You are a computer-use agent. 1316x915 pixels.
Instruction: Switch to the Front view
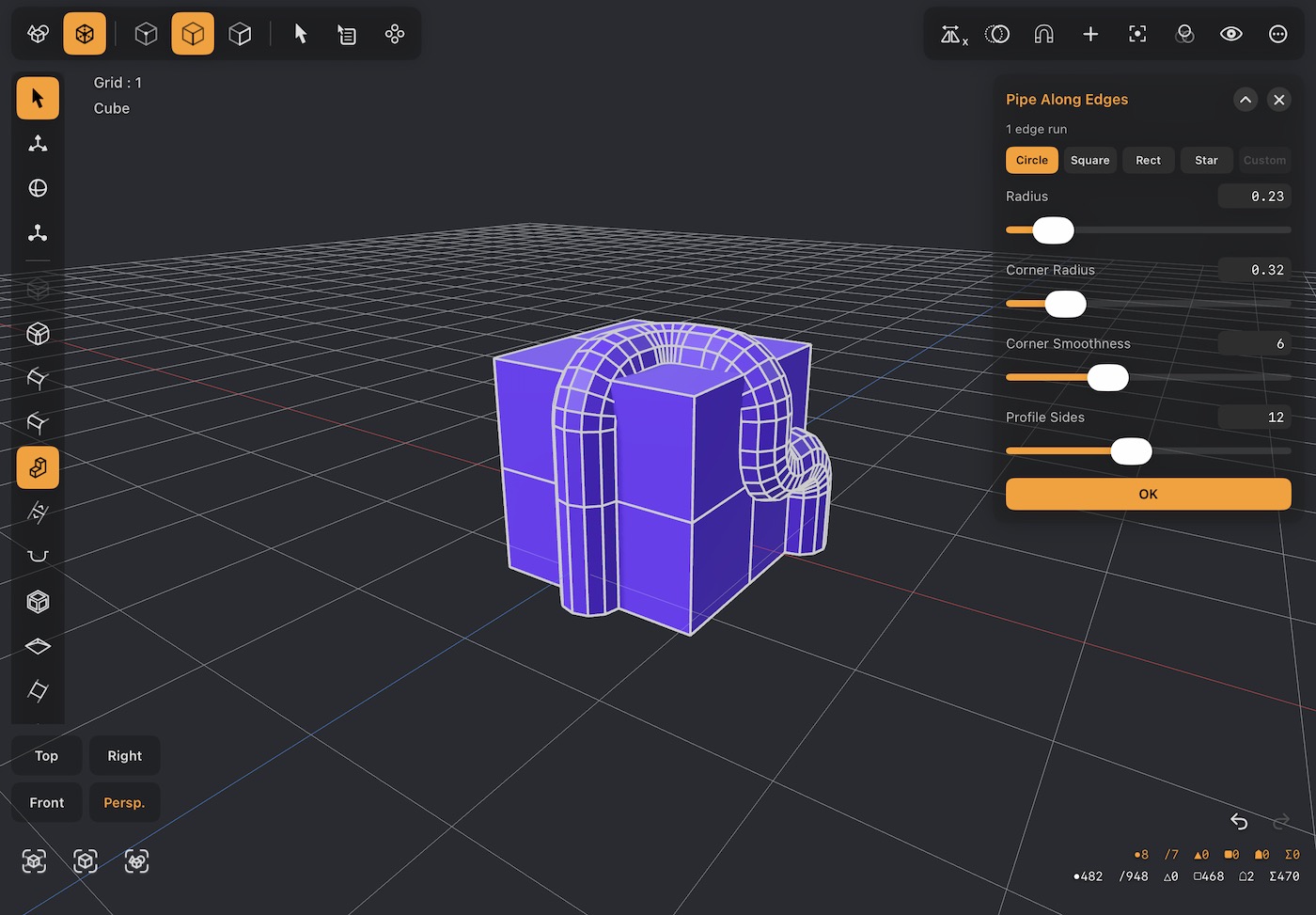[47, 803]
